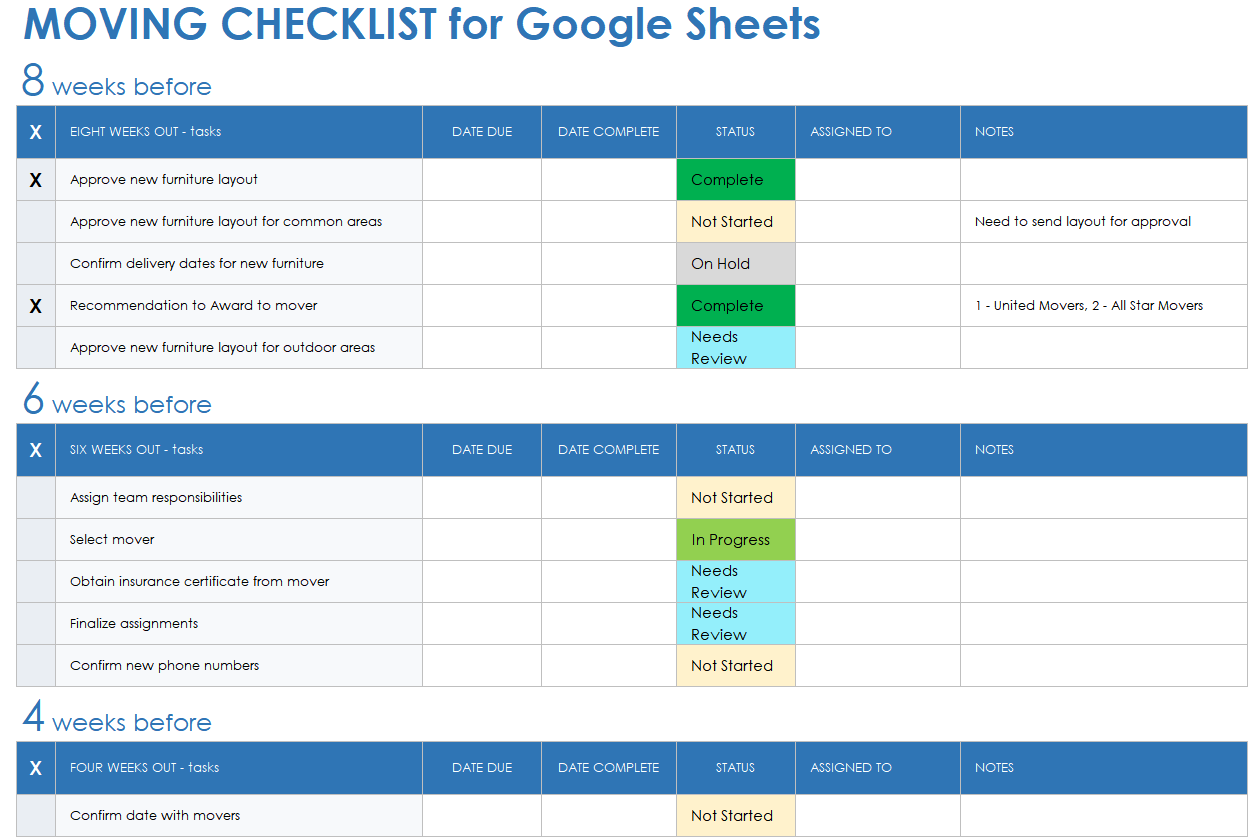
Task: Open the In Progress status for Select mover
Action: [735, 540]
